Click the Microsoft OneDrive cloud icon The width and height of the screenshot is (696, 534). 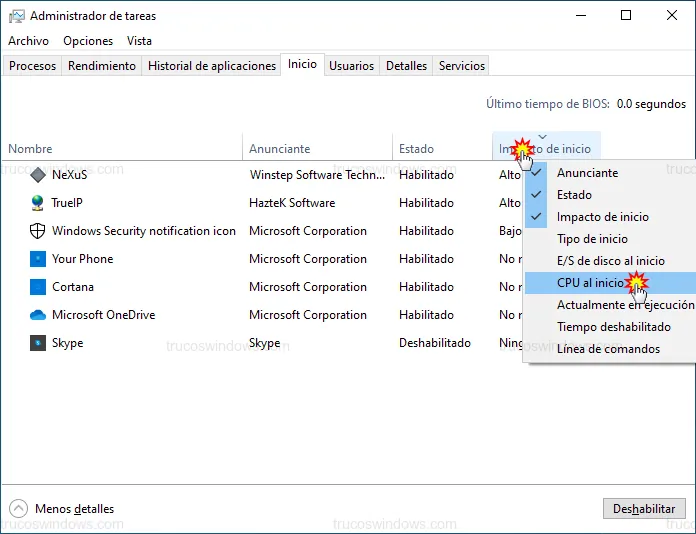[38, 315]
